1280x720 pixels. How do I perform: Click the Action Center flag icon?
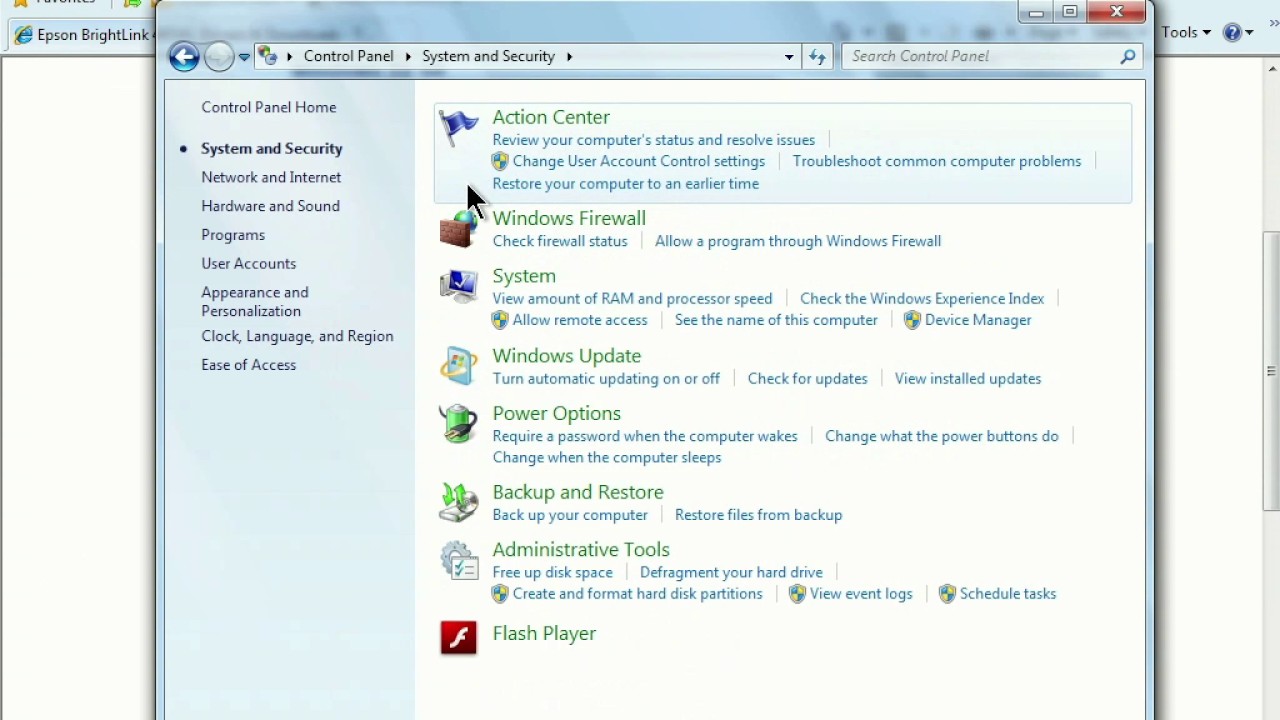tap(459, 128)
